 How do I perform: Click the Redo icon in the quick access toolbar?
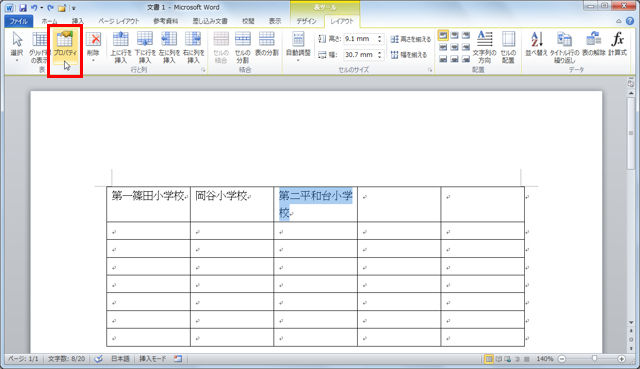(51, 8)
